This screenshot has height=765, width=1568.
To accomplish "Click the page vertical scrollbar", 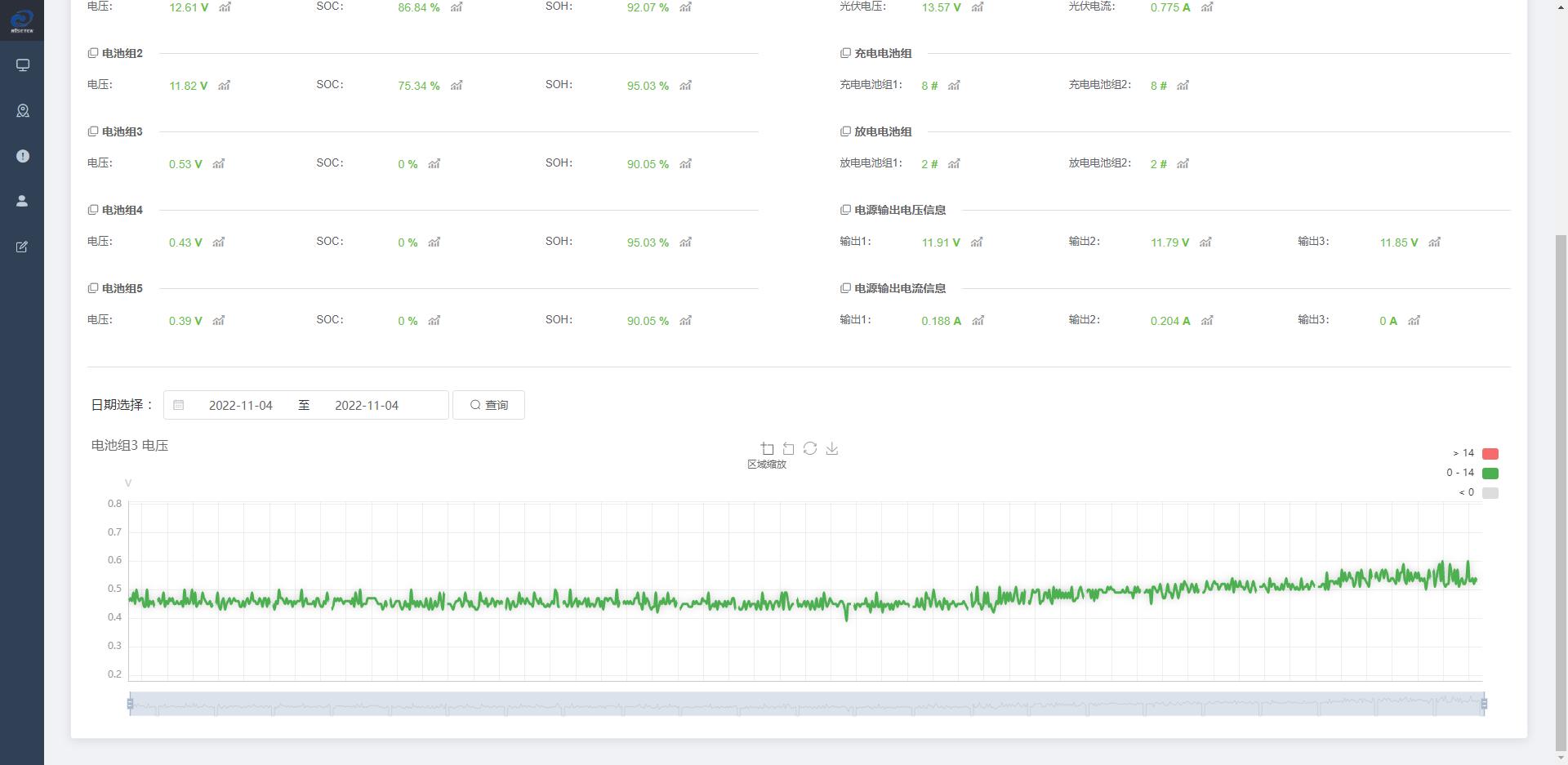I will click(x=1561, y=490).
